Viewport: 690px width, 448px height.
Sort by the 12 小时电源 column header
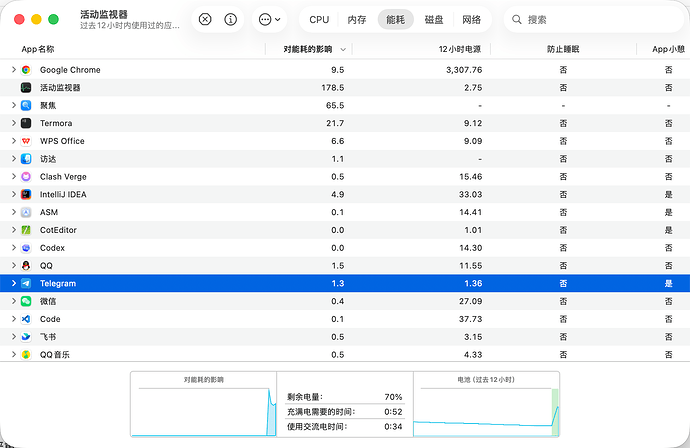pos(460,49)
